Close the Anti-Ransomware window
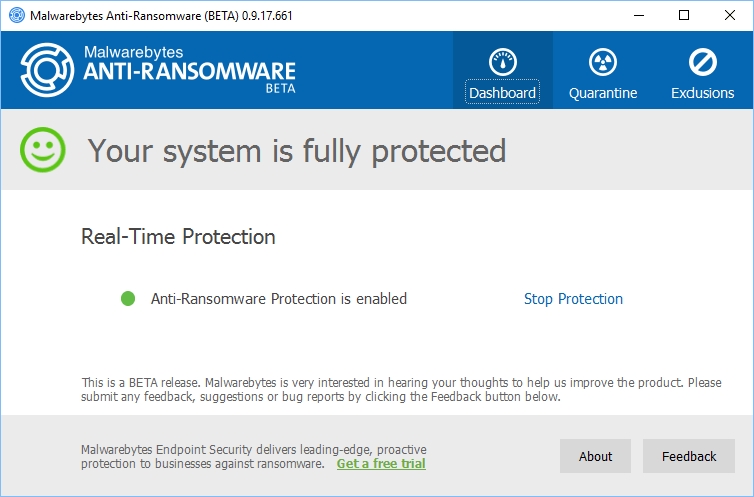This screenshot has height=497, width=754. (x=730, y=15)
